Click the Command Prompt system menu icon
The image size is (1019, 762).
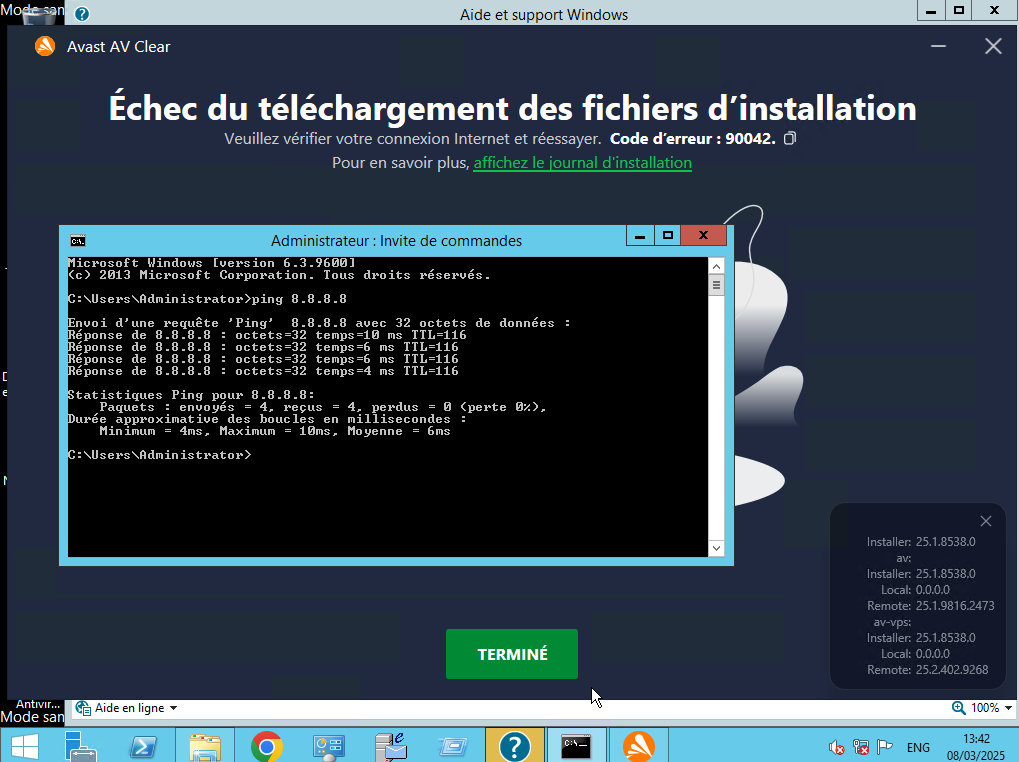(x=79, y=240)
